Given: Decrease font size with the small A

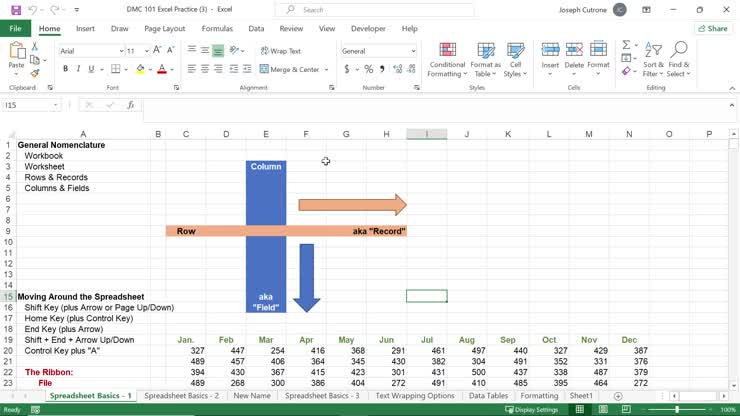Looking at the screenshot, I should point(170,50).
